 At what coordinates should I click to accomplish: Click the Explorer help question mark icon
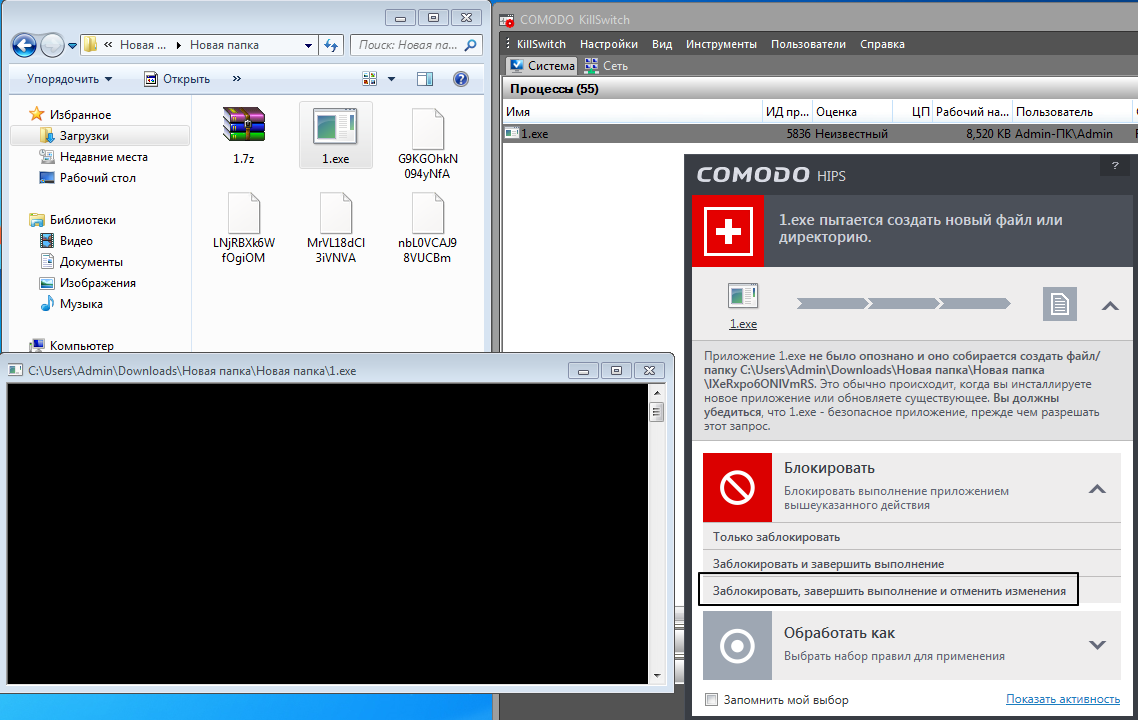(461, 79)
